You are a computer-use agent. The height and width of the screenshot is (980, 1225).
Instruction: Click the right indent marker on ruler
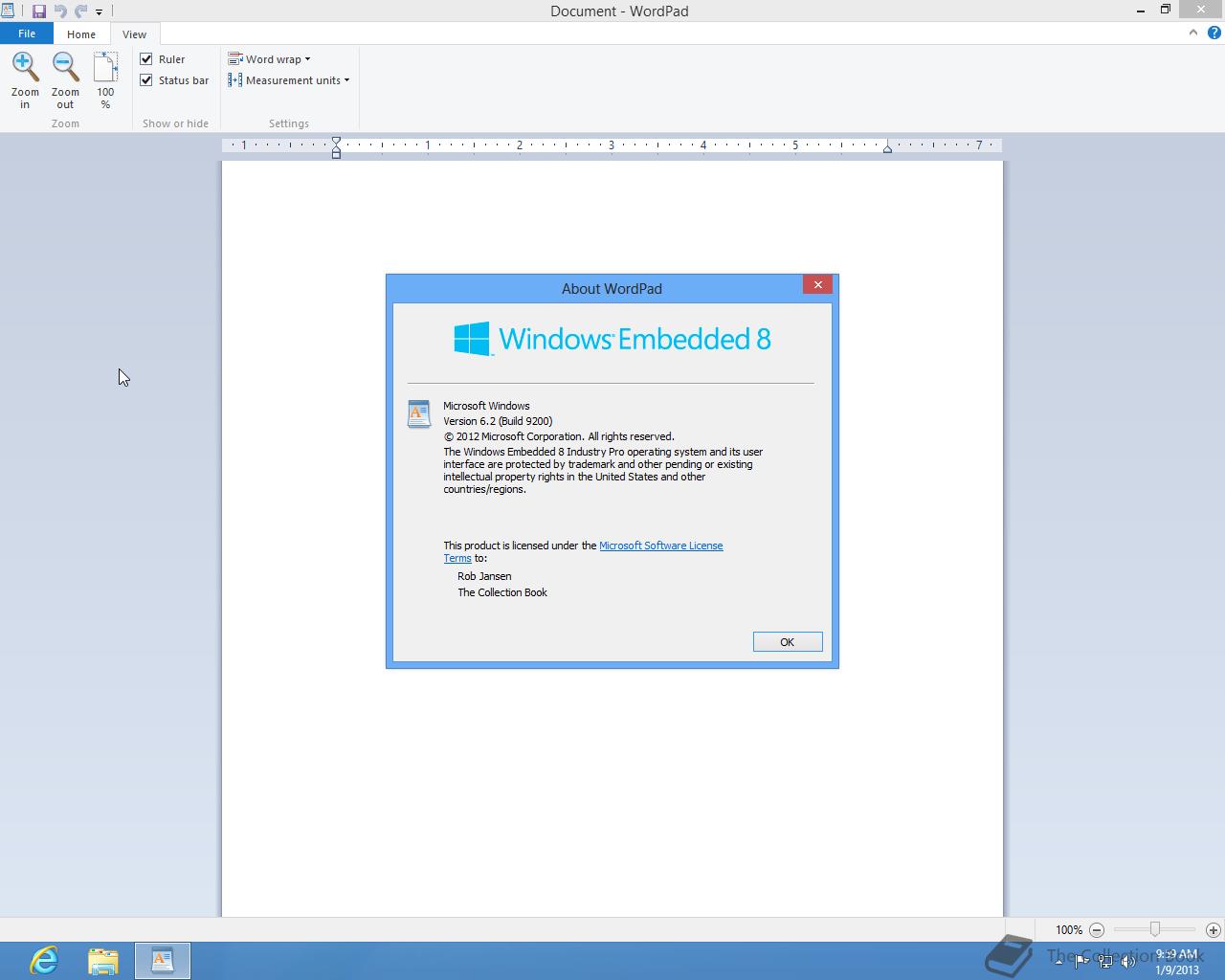tap(887, 148)
